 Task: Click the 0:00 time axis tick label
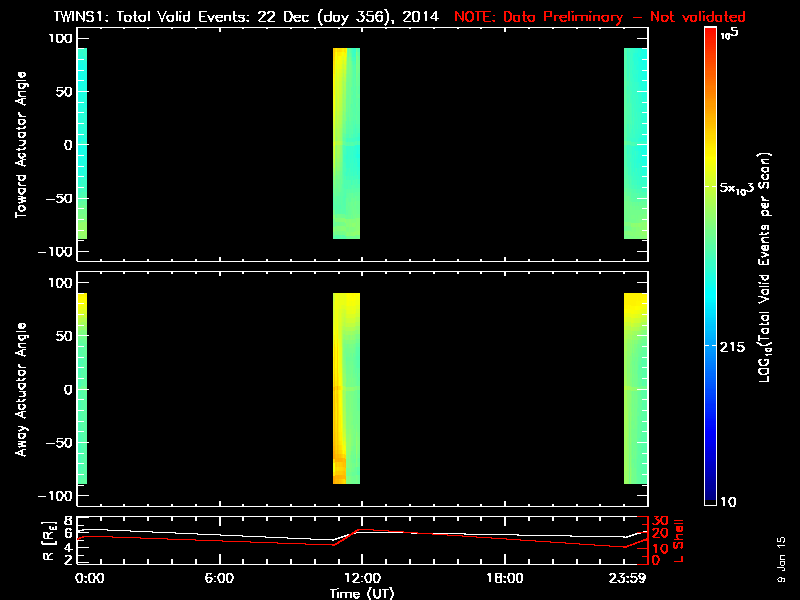click(88, 578)
